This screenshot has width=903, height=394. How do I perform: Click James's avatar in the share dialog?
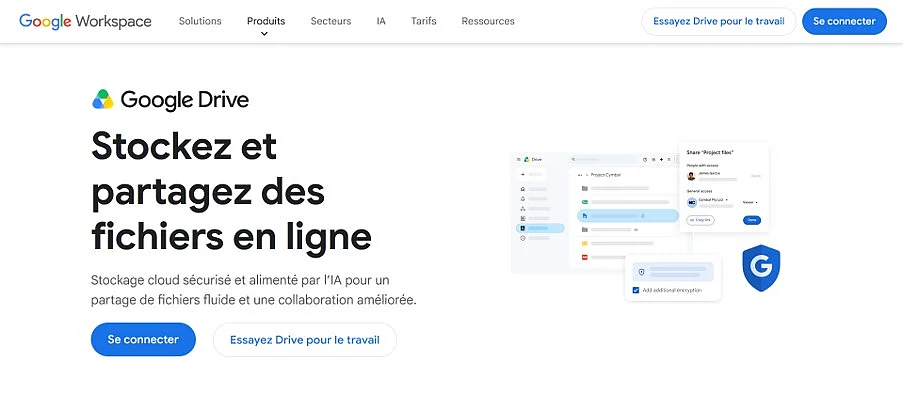pyautogui.click(x=692, y=176)
